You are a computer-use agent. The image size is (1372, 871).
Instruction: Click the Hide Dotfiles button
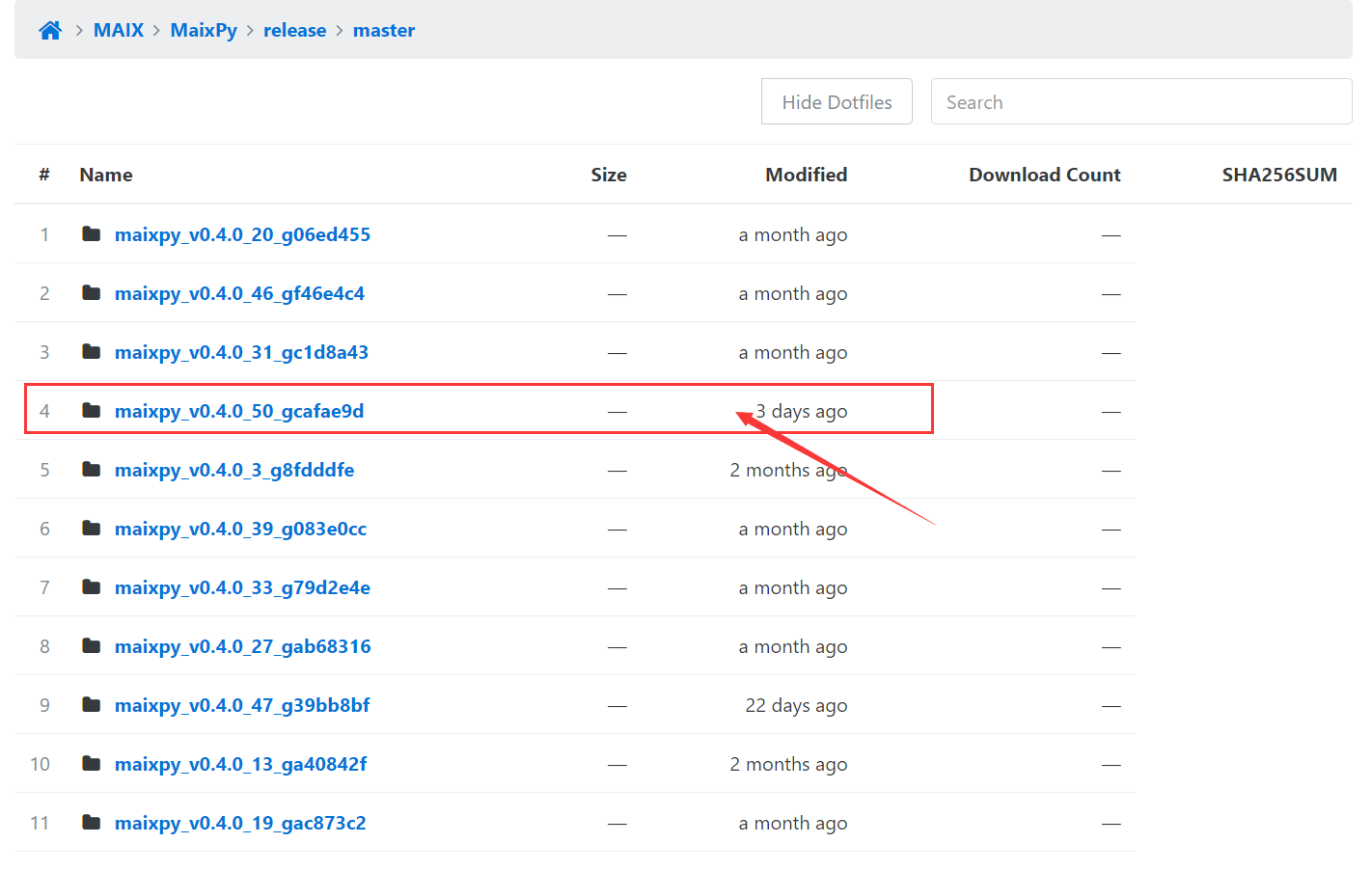(837, 101)
